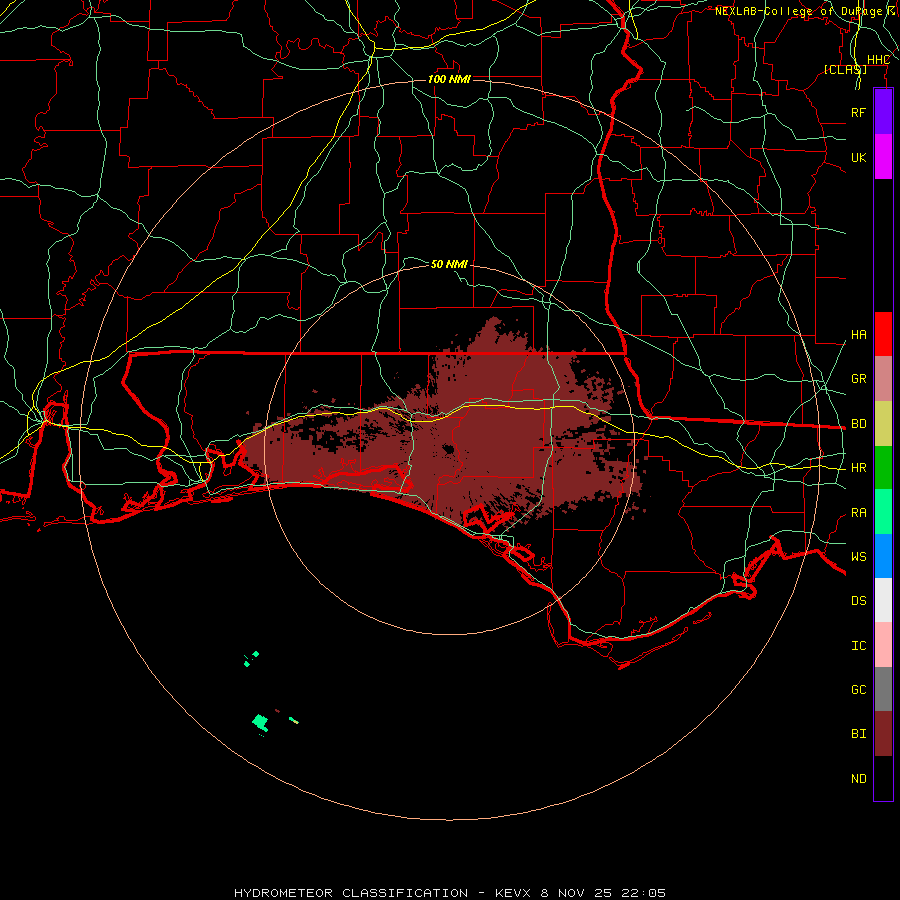The image size is (900, 900).
Task: Click the RF legend label
Action: (858, 112)
